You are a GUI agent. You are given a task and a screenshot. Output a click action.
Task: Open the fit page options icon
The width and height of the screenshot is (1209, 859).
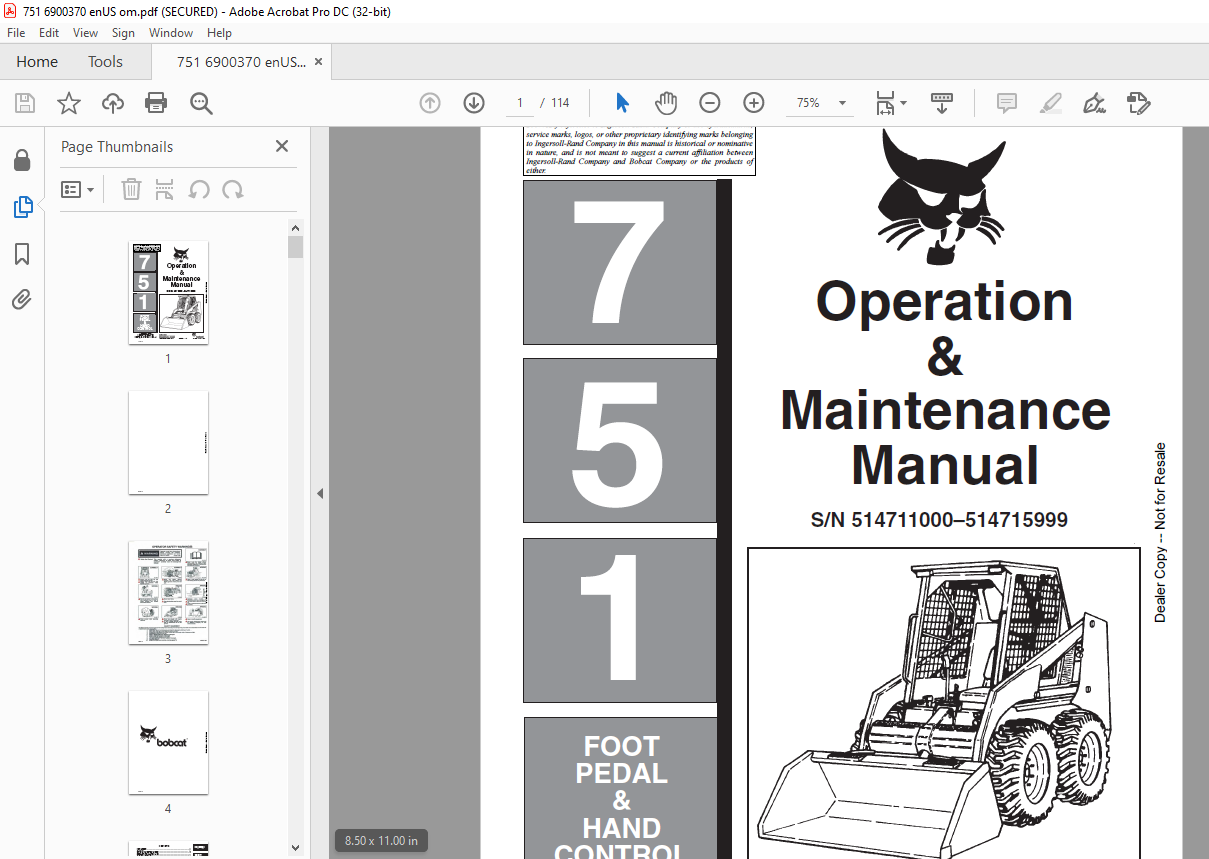[x=890, y=103]
